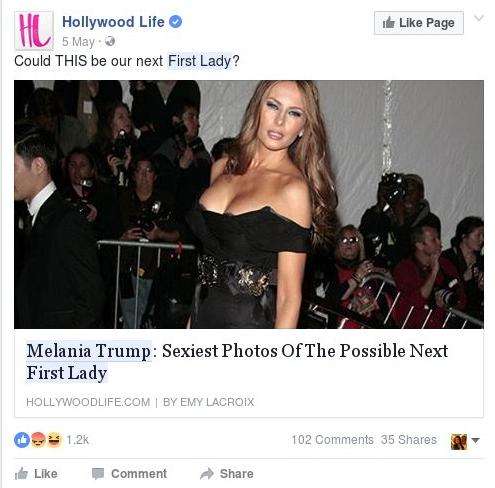Click the 5 May timestamp link
495x488 pixels.
click(x=78, y=42)
